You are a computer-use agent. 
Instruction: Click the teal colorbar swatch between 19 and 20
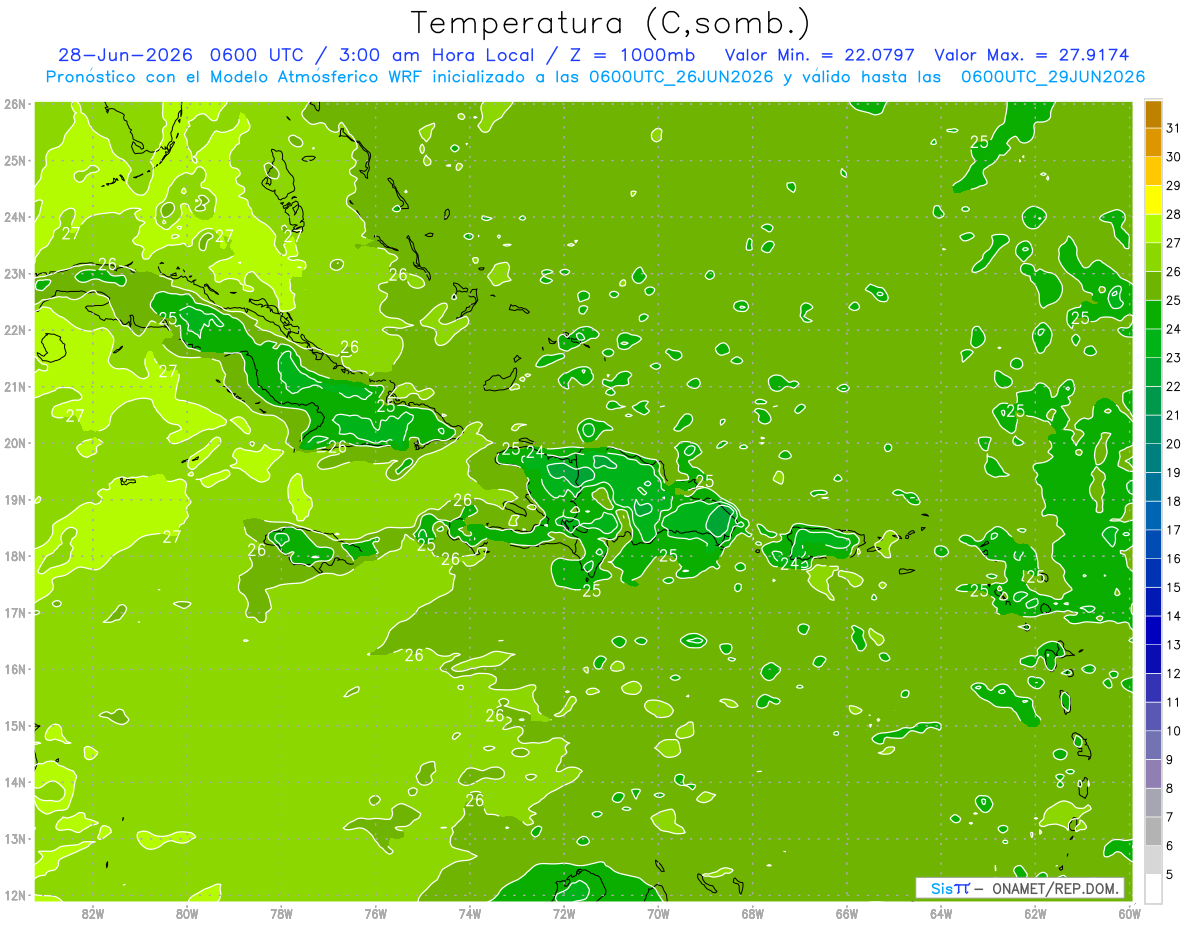(1153, 459)
